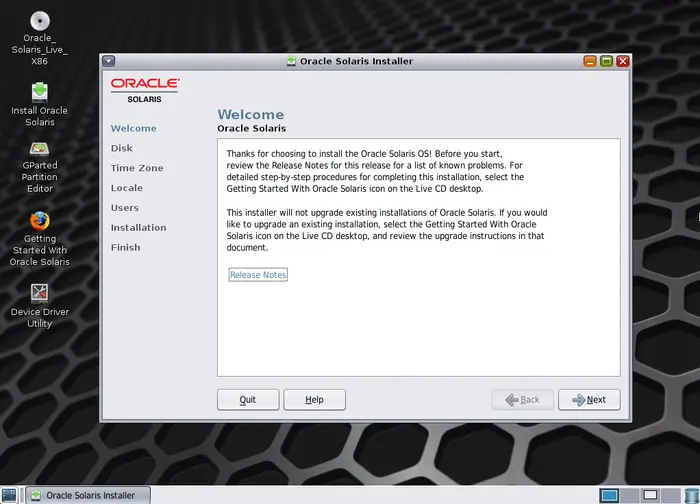Image resolution: width=700 pixels, height=504 pixels.
Task: Select the Users step in sidebar
Action: (x=125, y=208)
